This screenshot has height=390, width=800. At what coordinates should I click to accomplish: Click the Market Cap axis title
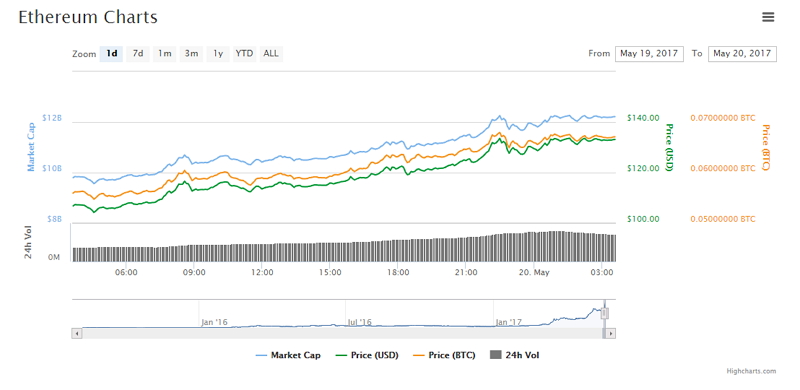[32, 147]
